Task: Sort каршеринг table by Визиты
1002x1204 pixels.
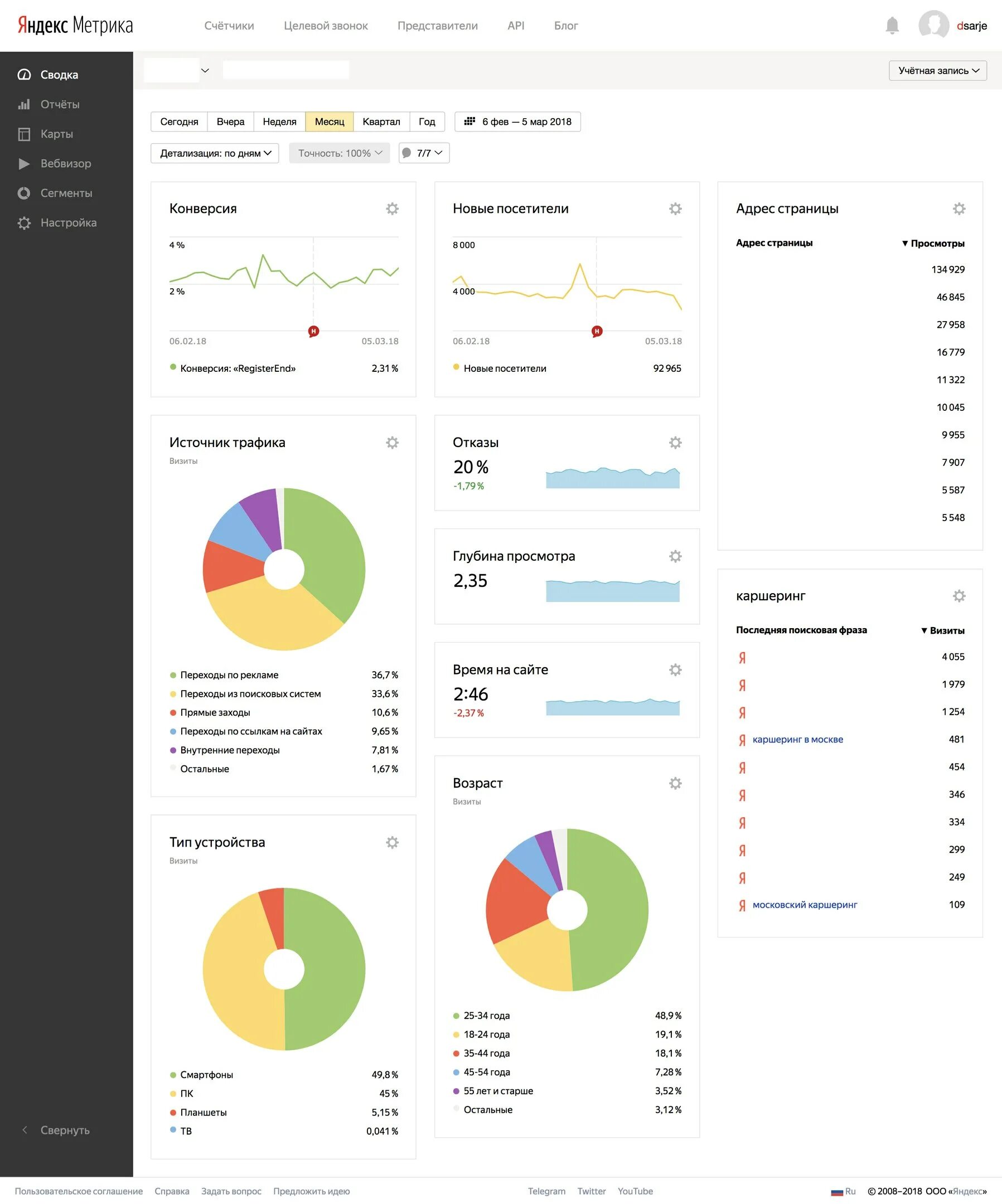Action: click(942, 630)
